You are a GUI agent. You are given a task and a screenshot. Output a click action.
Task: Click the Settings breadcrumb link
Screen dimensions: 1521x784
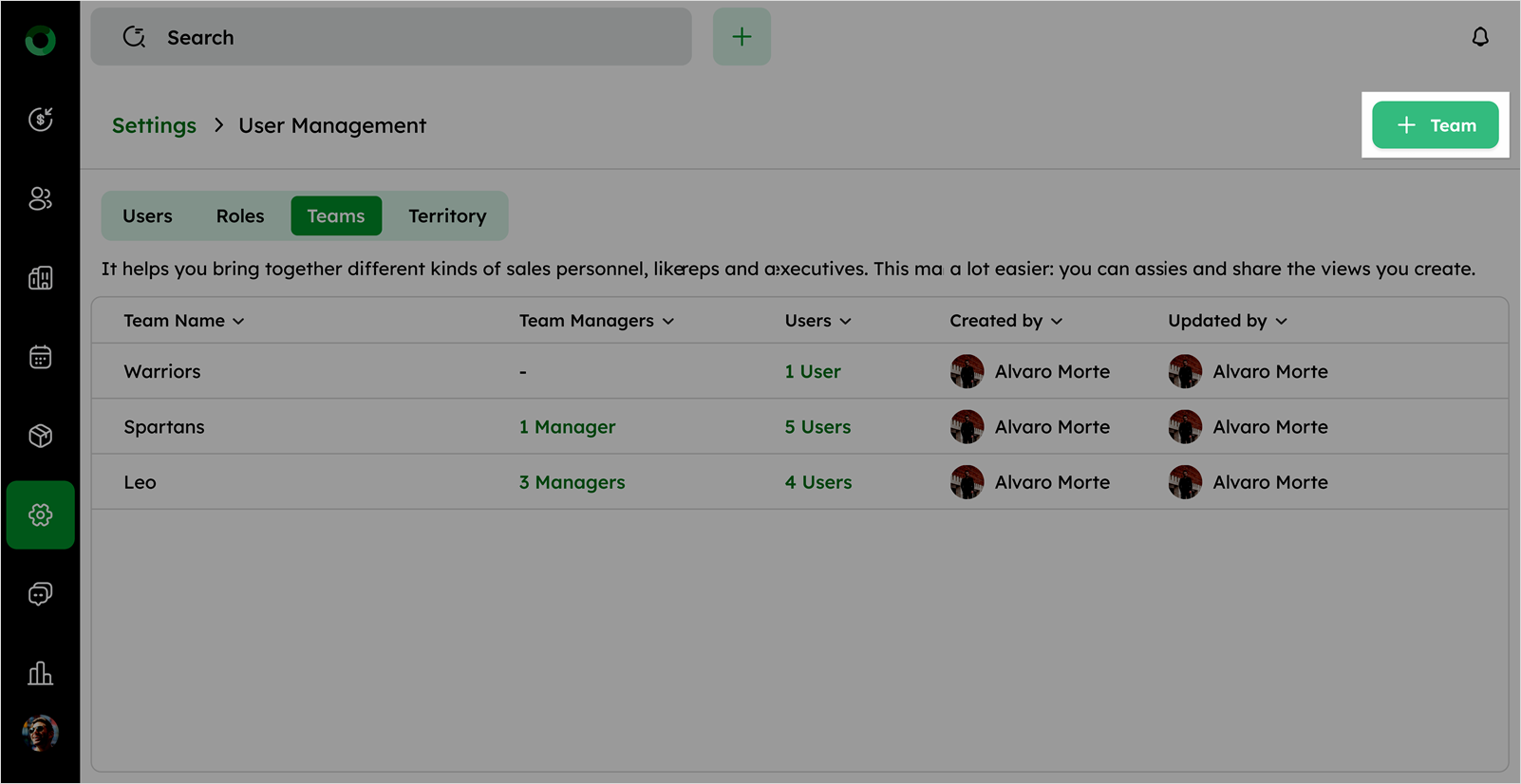(154, 125)
